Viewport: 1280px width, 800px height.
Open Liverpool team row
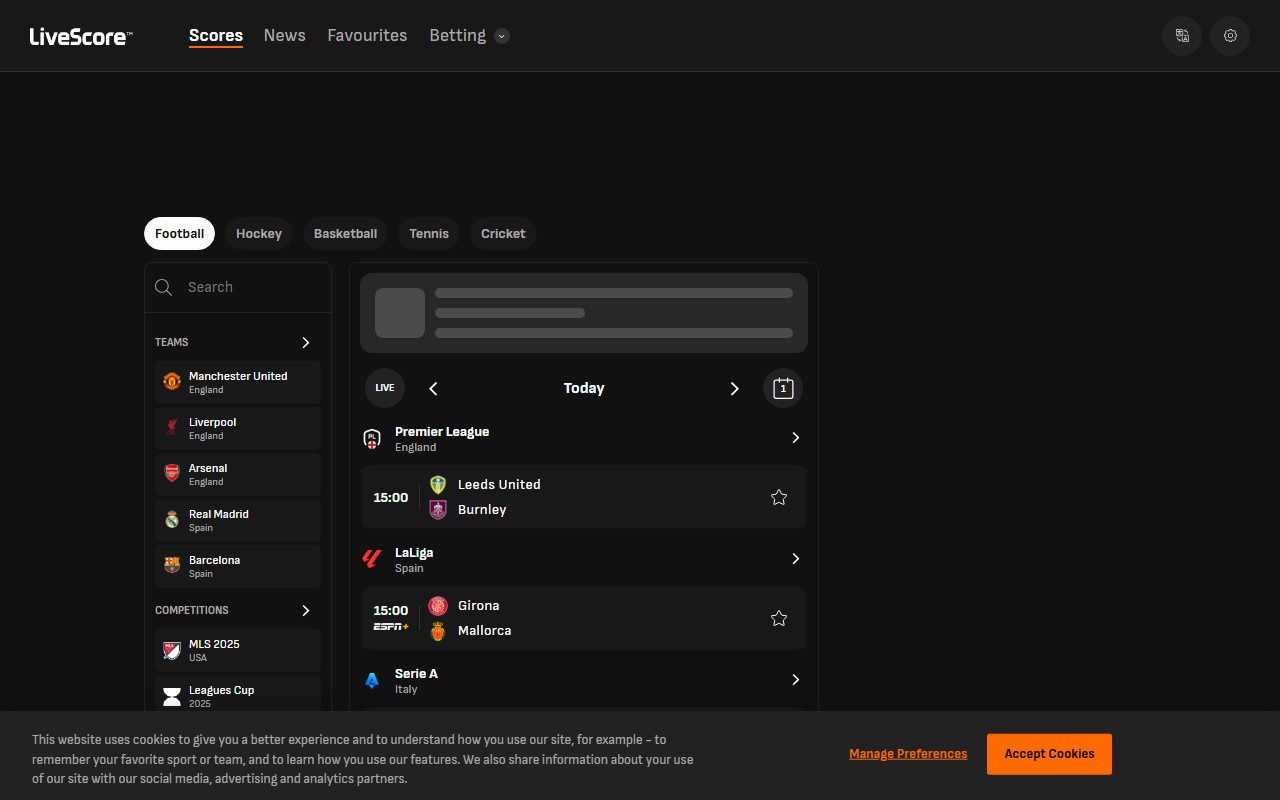tap(238, 428)
